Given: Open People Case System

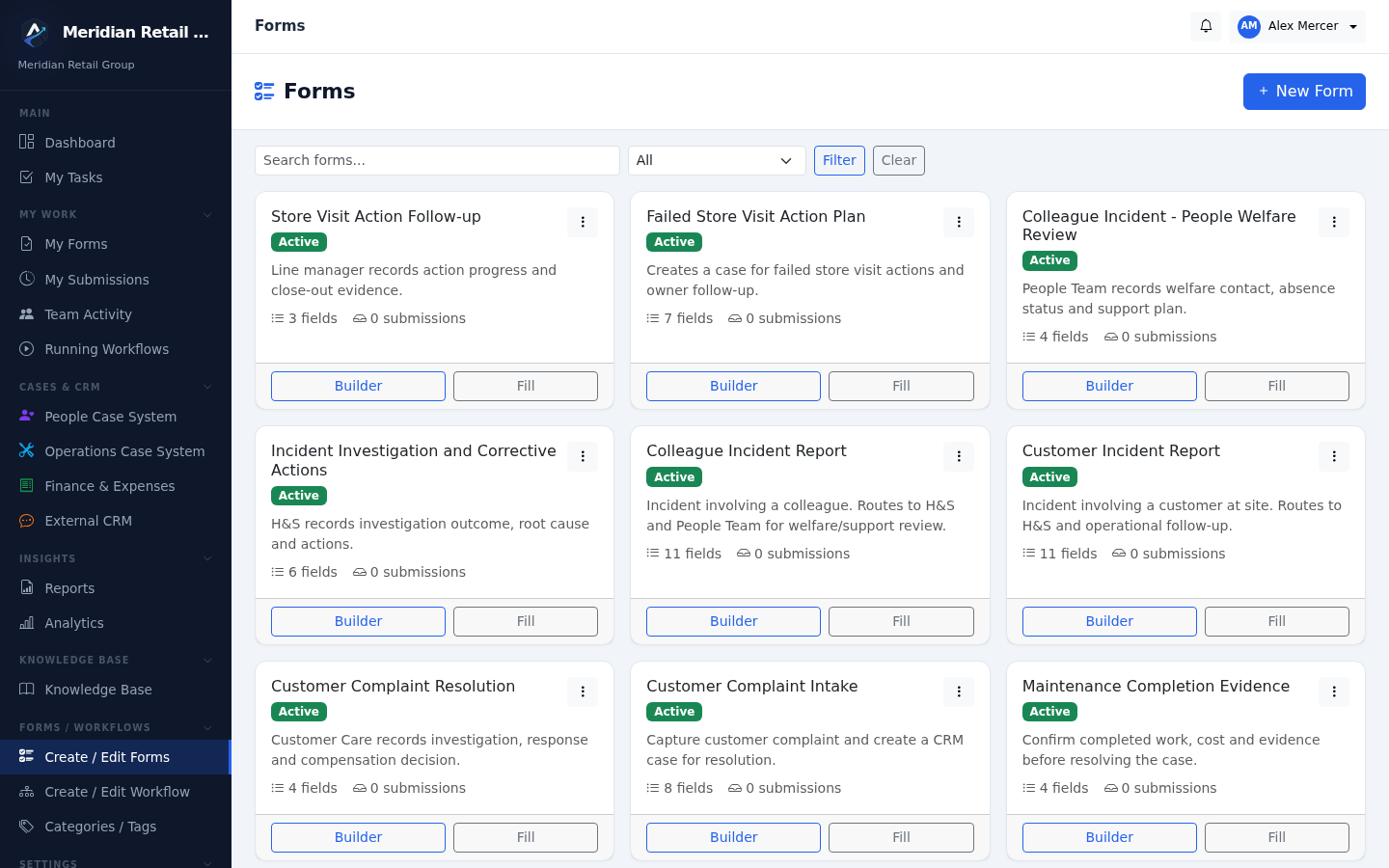Looking at the screenshot, I should pyautogui.click(x=116, y=417).
